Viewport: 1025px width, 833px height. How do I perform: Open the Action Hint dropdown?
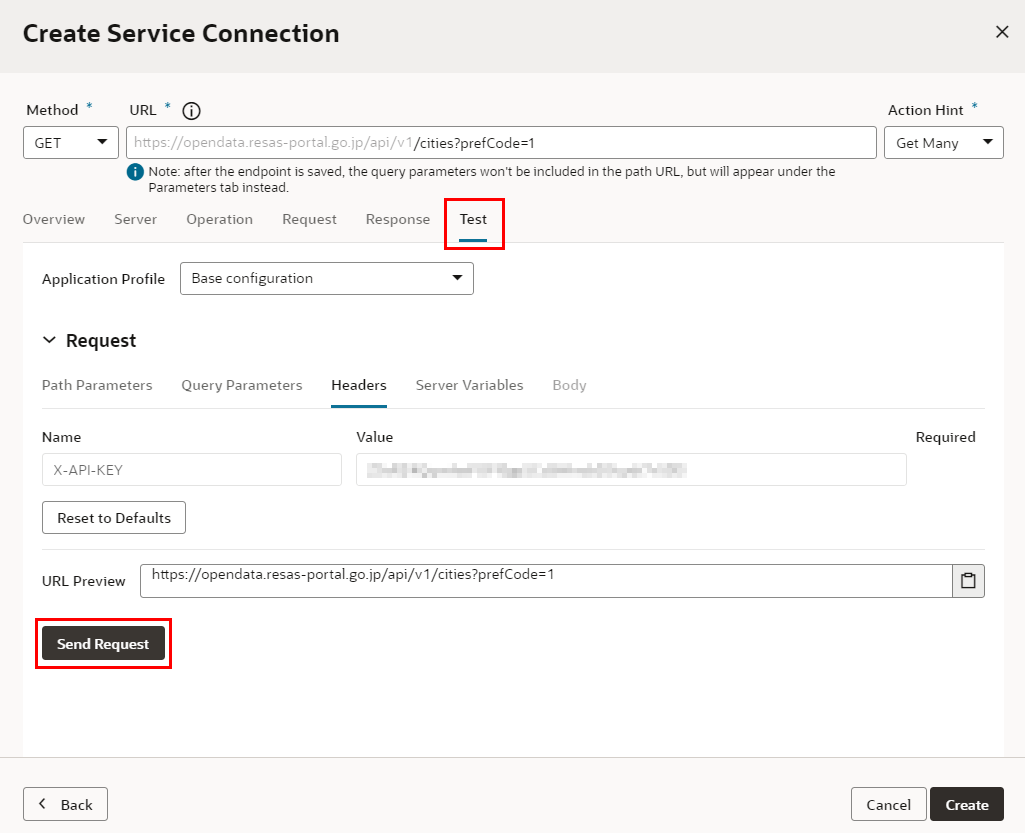[943, 143]
